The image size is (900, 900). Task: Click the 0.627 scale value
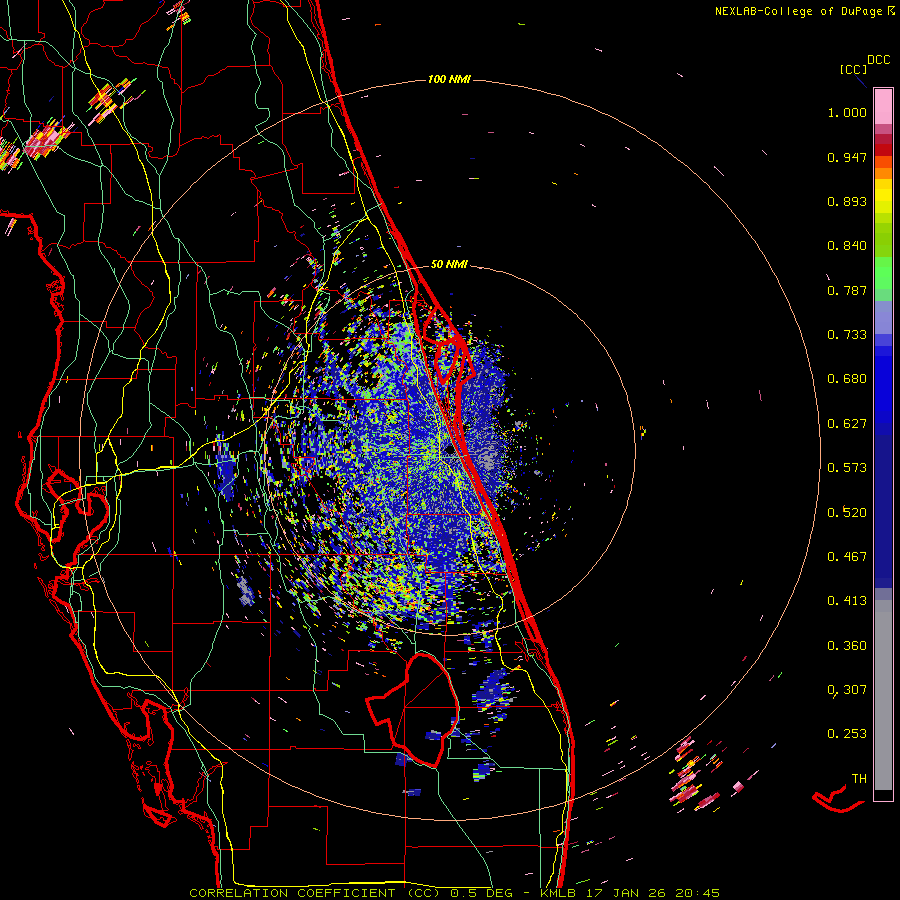click(x=847, y=424)
